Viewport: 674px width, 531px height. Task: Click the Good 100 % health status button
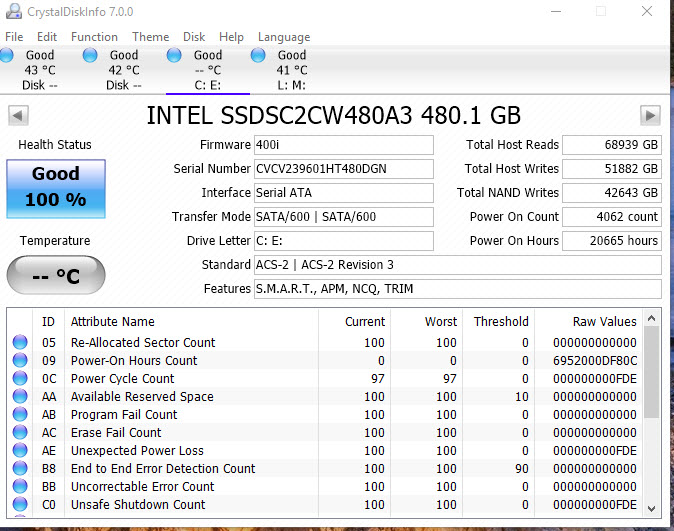click(x=55, y=188)
